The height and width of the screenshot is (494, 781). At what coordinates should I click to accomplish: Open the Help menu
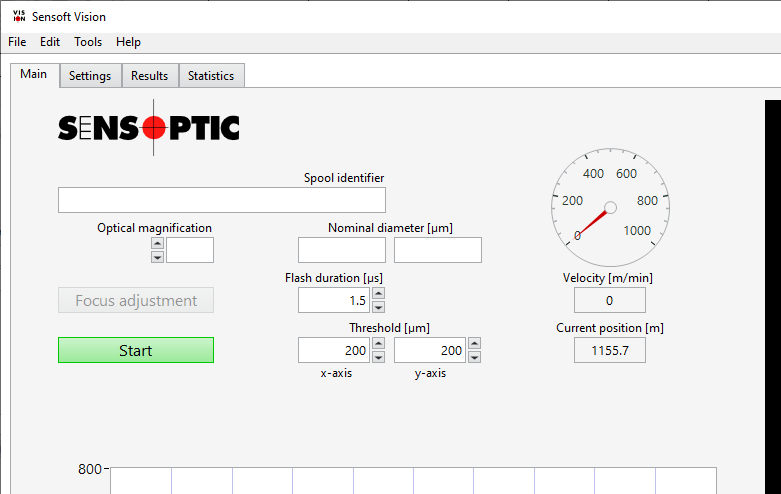tap(128, 42)
